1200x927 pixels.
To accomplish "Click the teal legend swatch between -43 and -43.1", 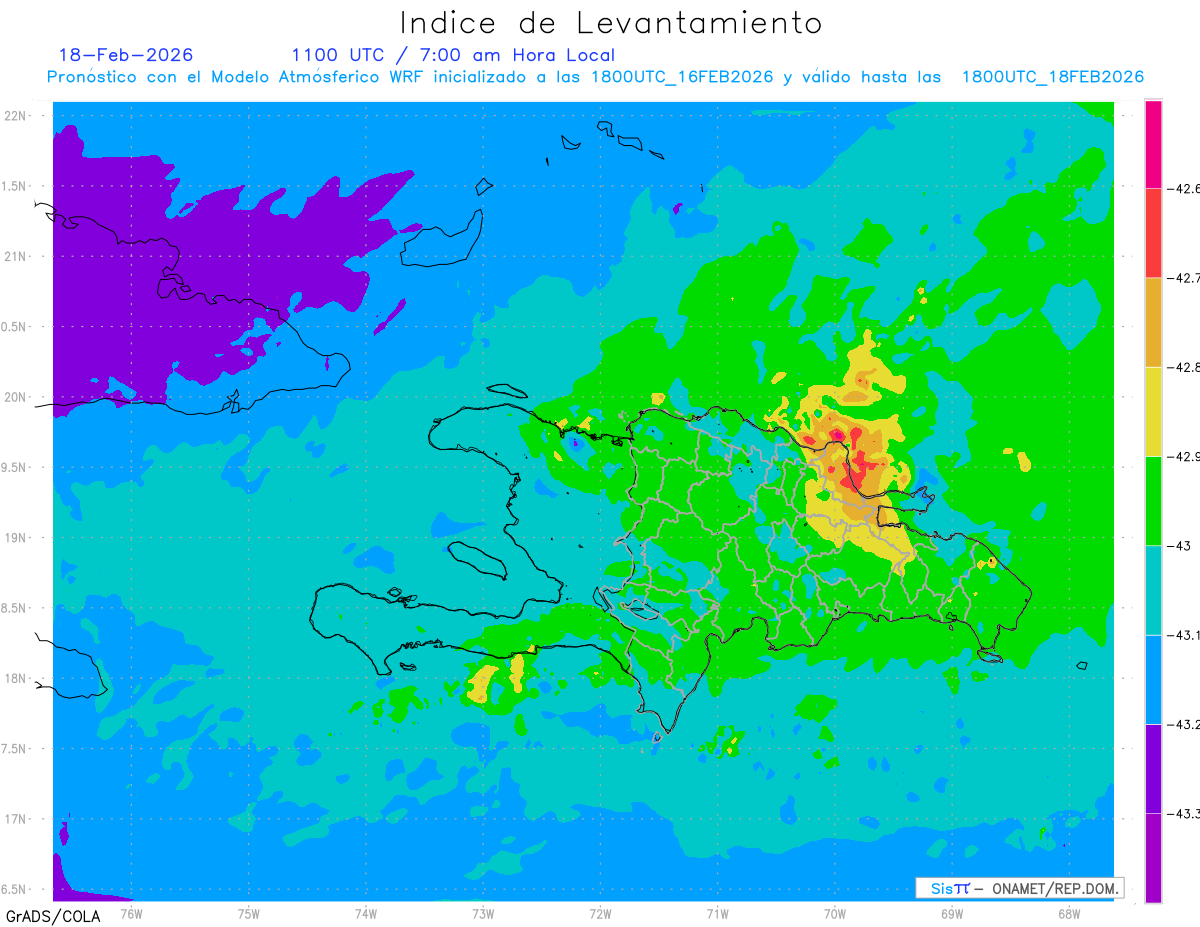I will 1153,590.
